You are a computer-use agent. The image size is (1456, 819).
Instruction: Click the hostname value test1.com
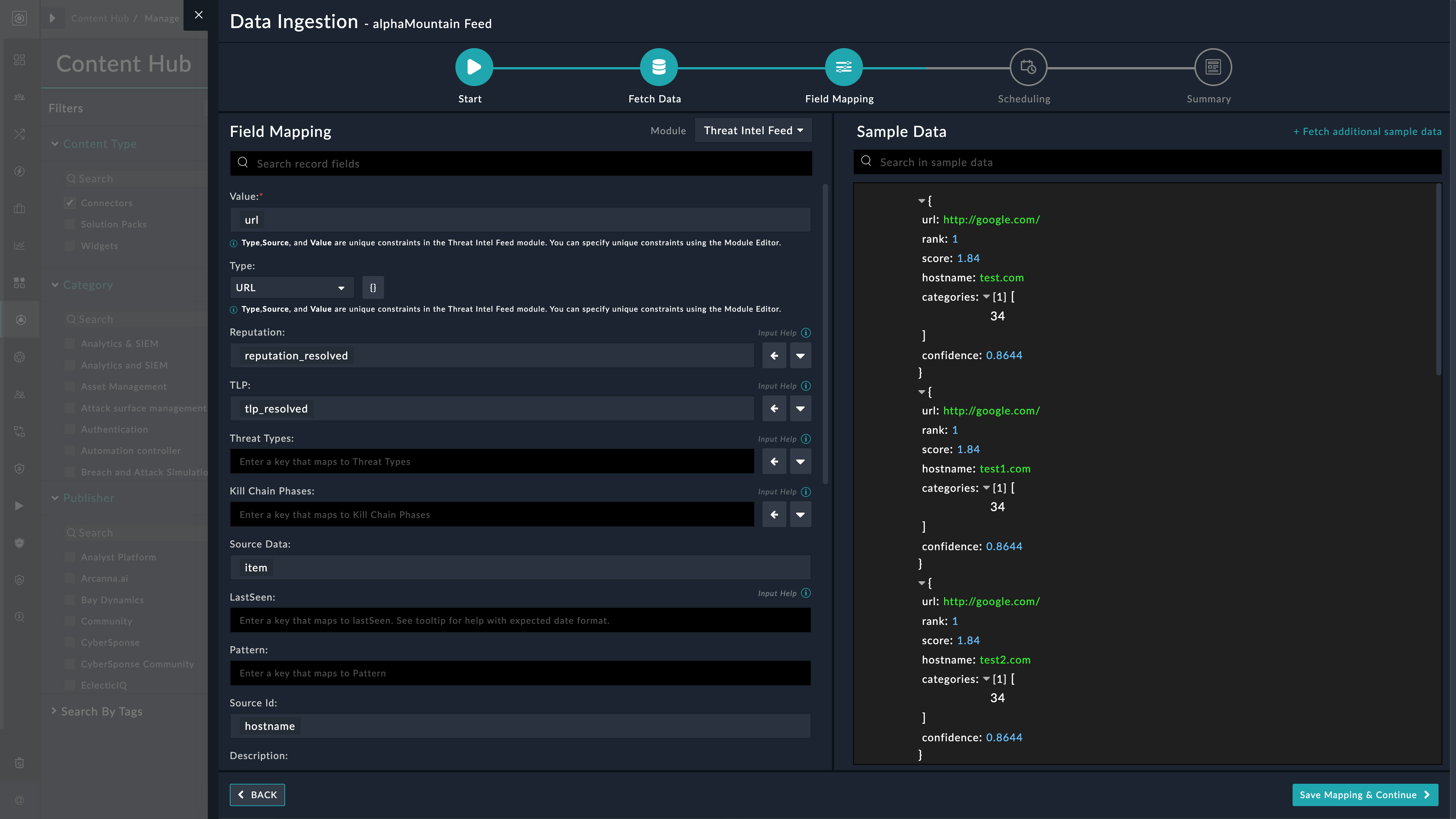tap(1005, 469)
